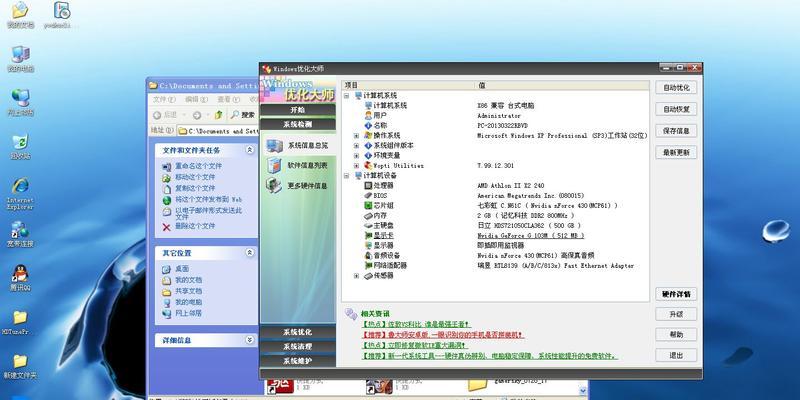Click Explorer's 搜索 toolbar button

[x=243, y=115]
